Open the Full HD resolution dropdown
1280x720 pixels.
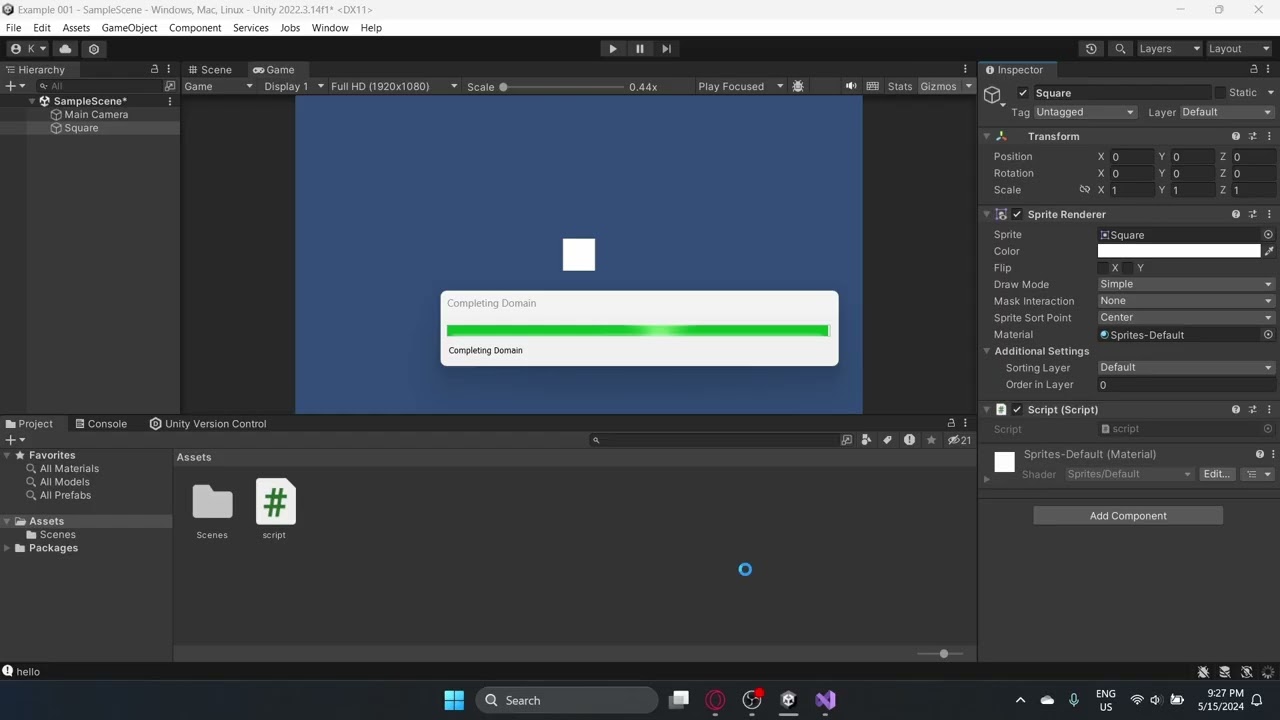(x=394, y=86)
